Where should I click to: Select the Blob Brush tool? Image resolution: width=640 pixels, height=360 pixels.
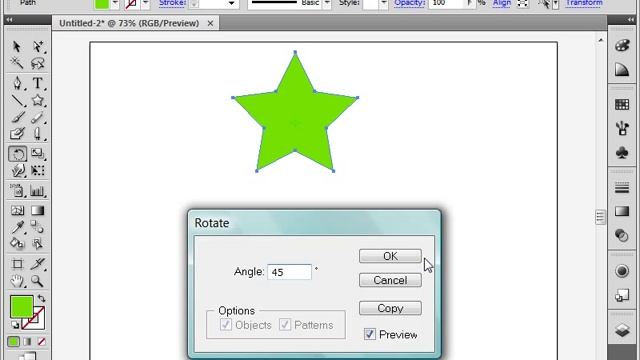click(17, 134)
